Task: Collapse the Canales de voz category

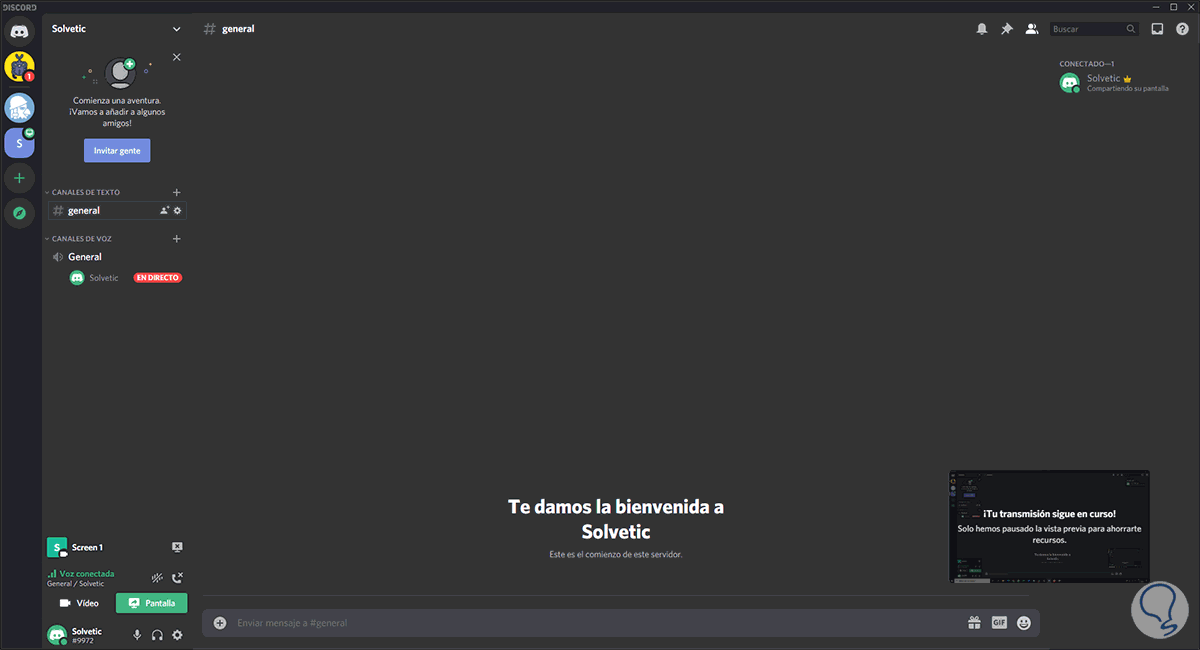Action: (x=79, y=239)
